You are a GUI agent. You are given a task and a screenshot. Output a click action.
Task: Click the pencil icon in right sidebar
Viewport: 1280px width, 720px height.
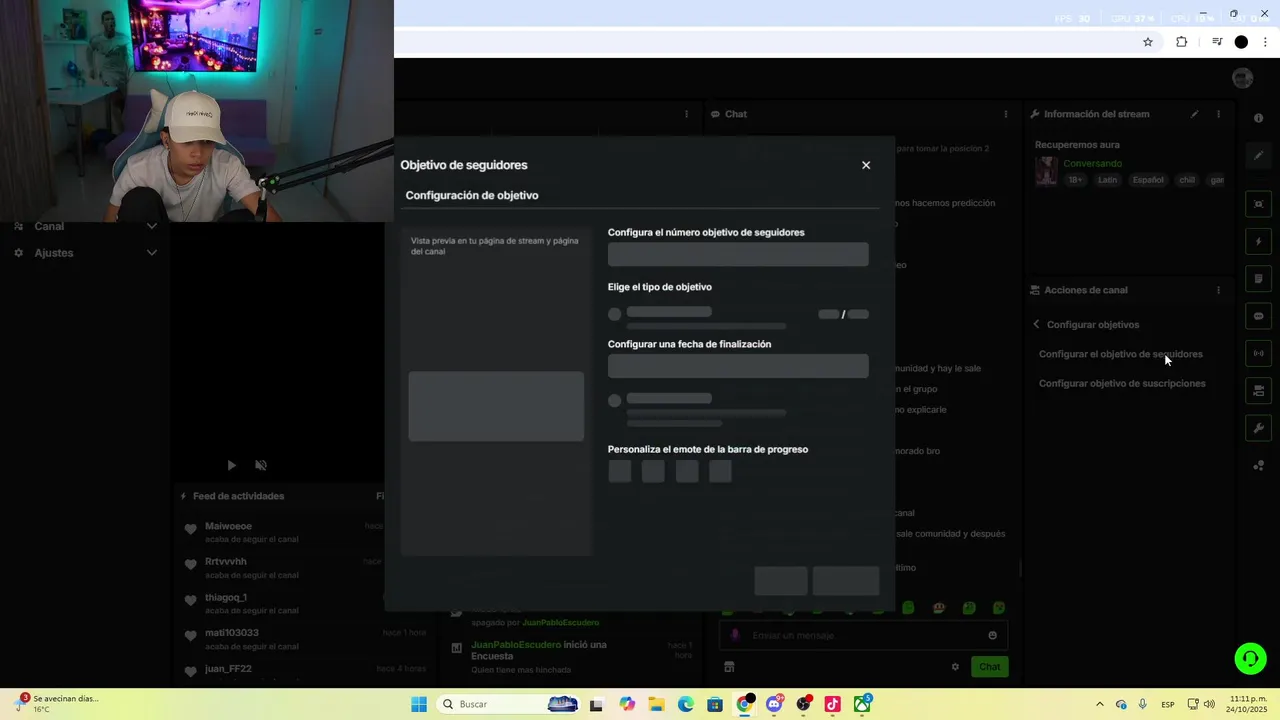pyautogui.click(x=1258, y=155)
